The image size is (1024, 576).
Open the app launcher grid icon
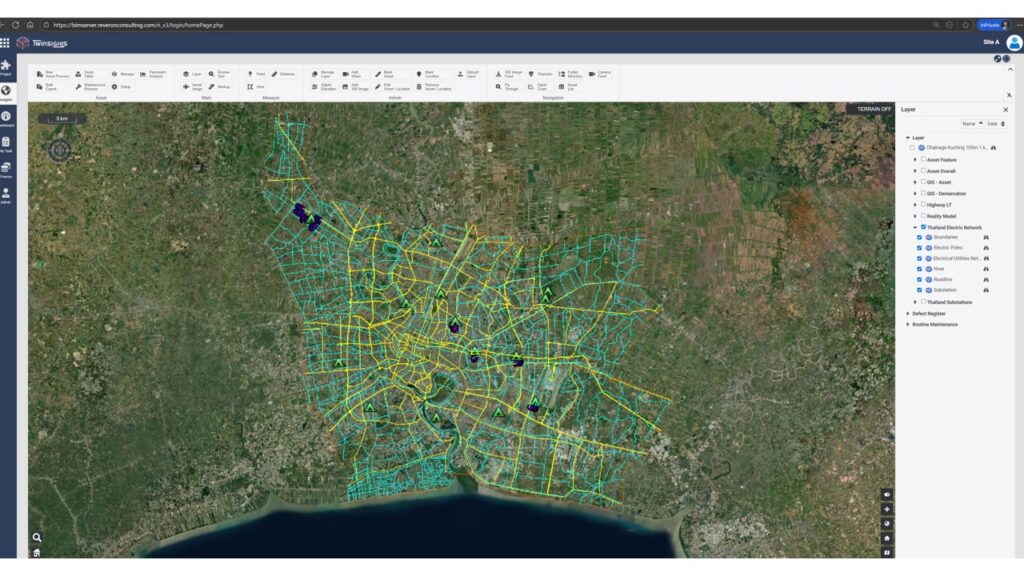tap(5, 43)
